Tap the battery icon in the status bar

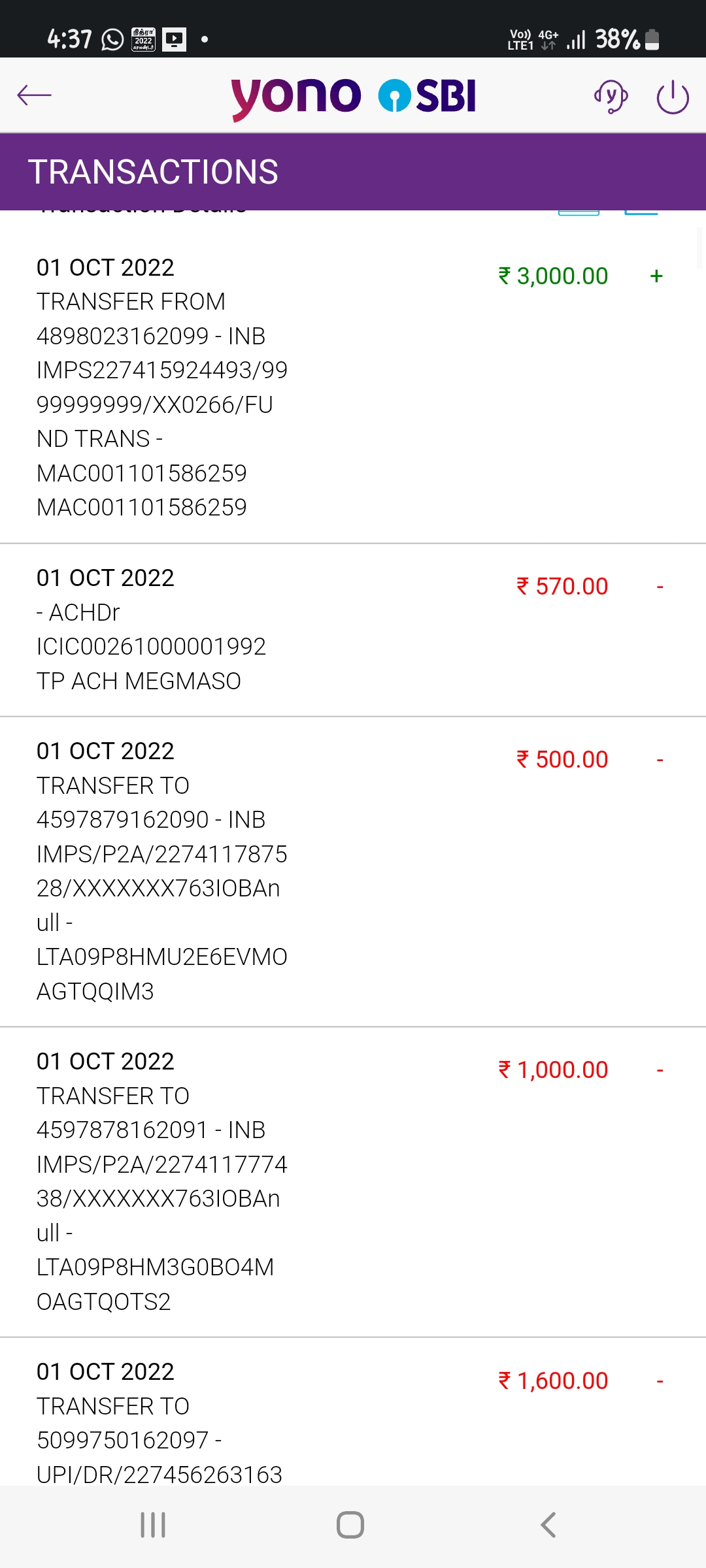point(652,40)
